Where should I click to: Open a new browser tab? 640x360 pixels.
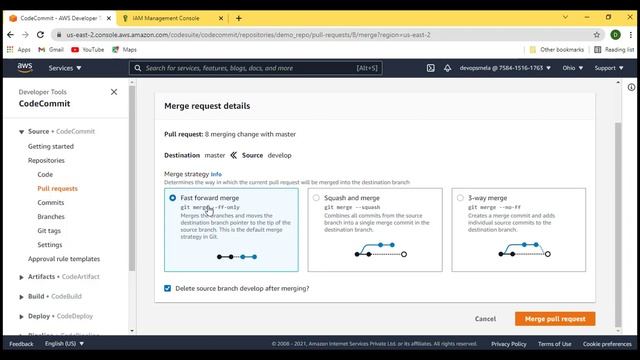point(239,18)
